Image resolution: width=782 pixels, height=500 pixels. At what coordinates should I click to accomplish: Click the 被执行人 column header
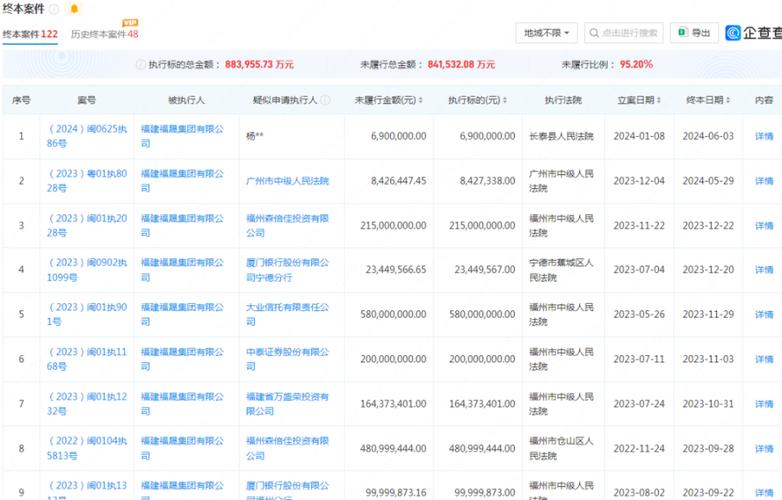coord(186,100)
